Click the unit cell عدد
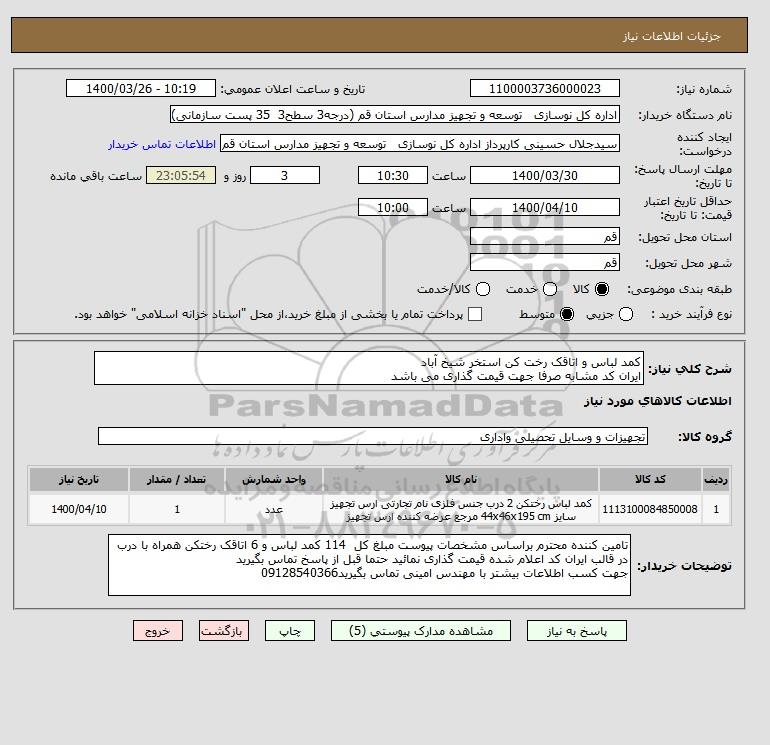Viewport: 770px width, 745px height. (274, 509)
